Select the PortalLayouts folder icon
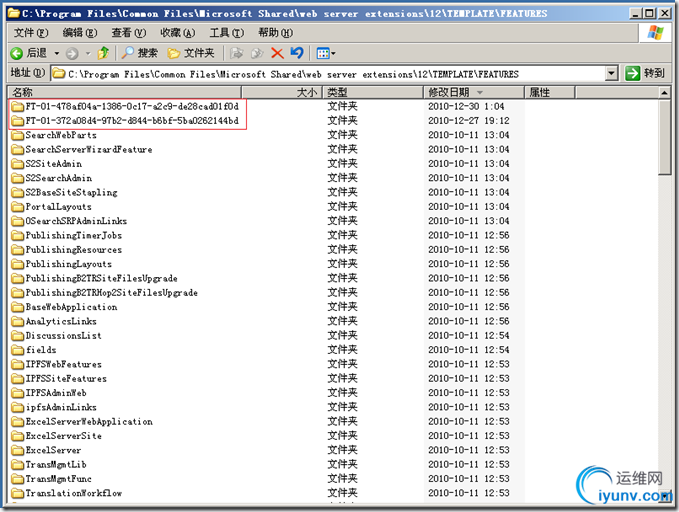The height and width of the screenshot is (512, 679). click(x=18, y=207)
